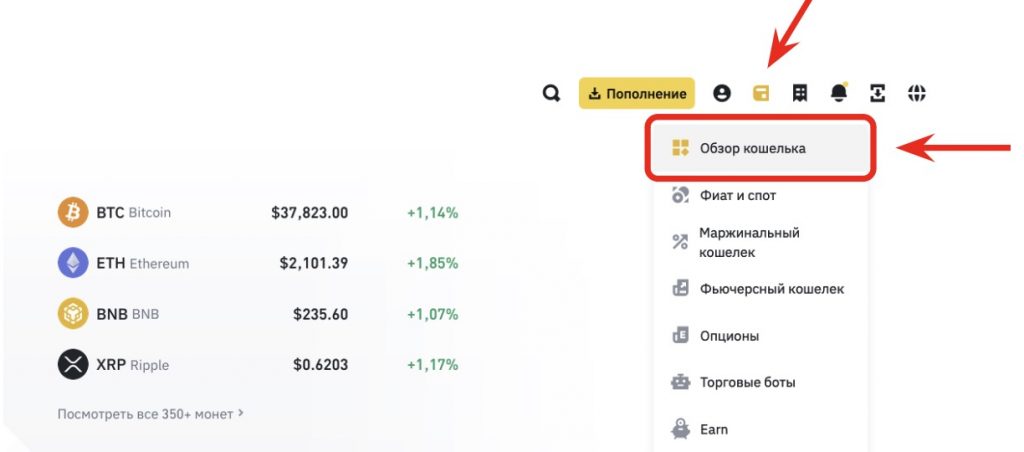Open the wallet icon in header
This screenshot has width=1024, height=452.
point(761,94)
